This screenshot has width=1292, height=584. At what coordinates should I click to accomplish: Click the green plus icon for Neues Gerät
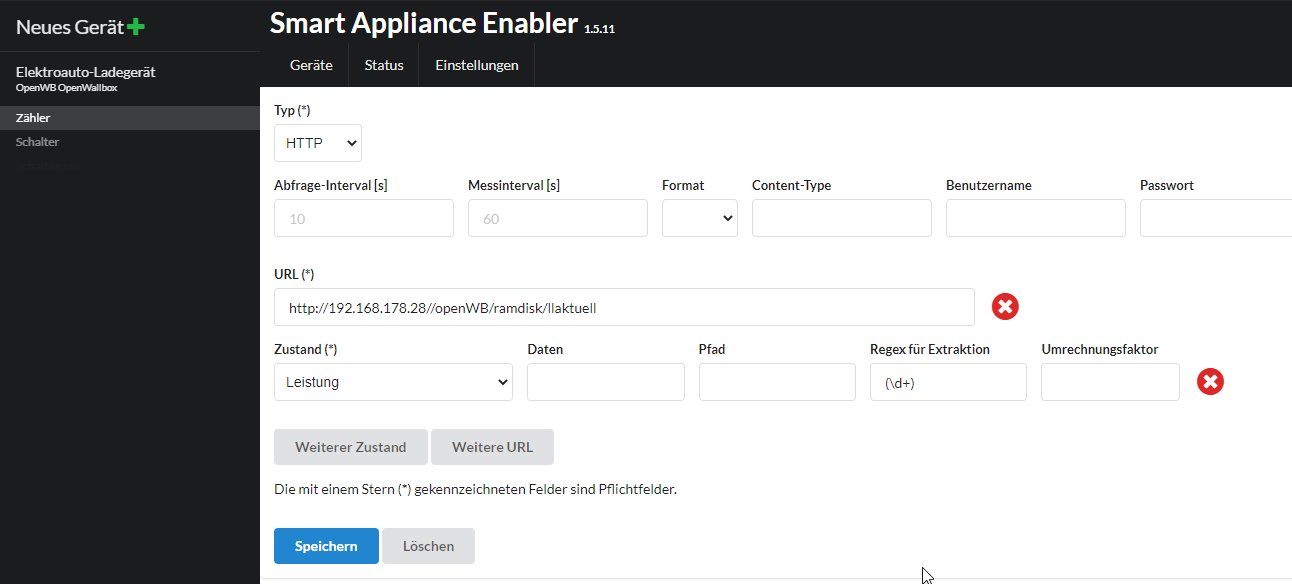click(x=136, y=27)
